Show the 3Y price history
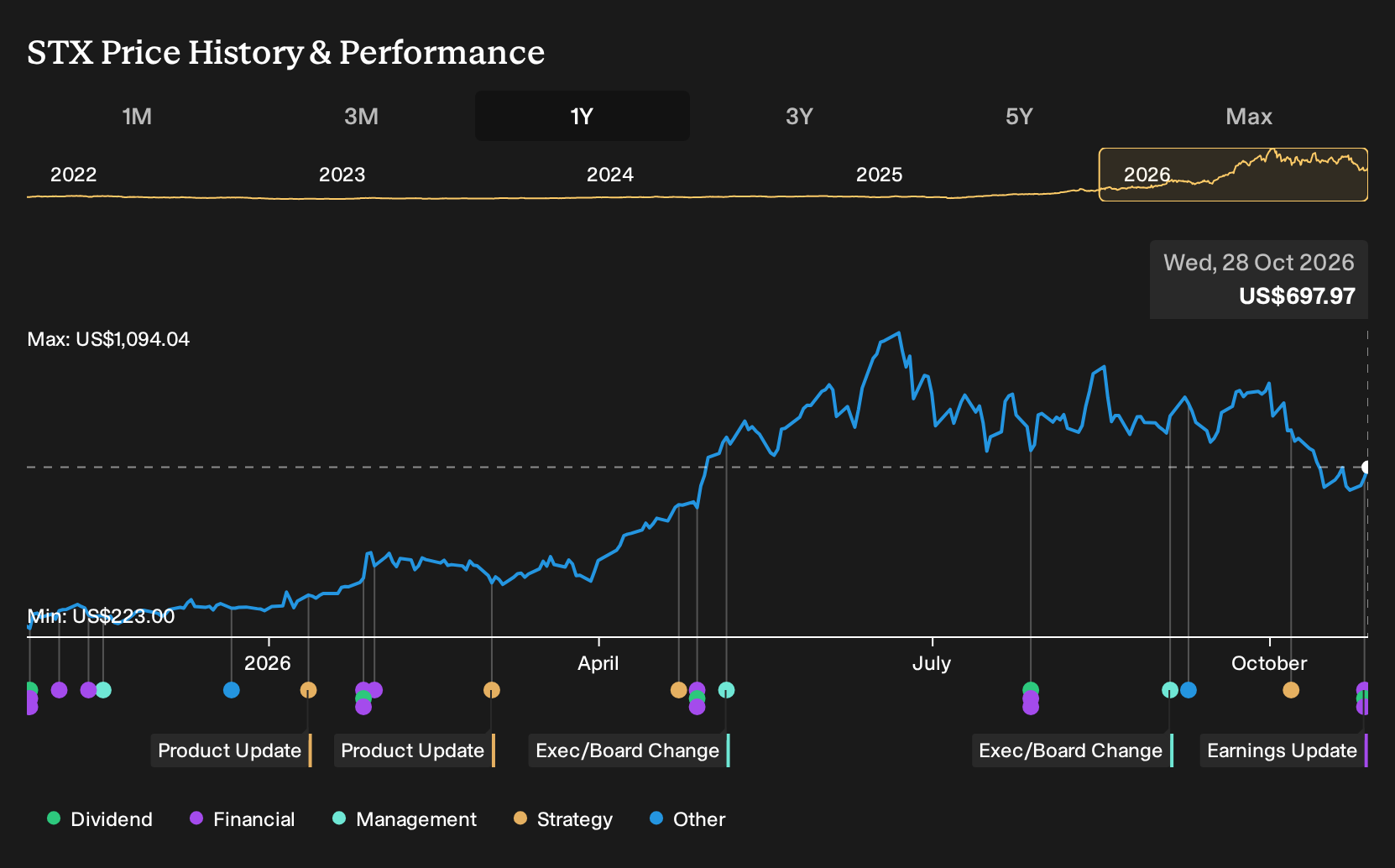1395x868 pixels. (x=799, y=116)
